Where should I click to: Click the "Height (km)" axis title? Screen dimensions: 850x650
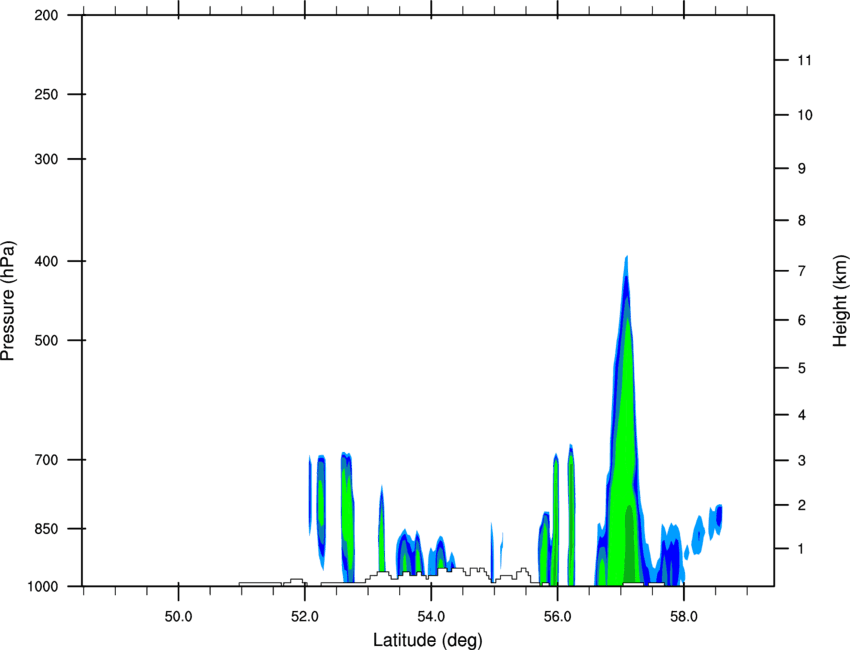click(840, 301)
